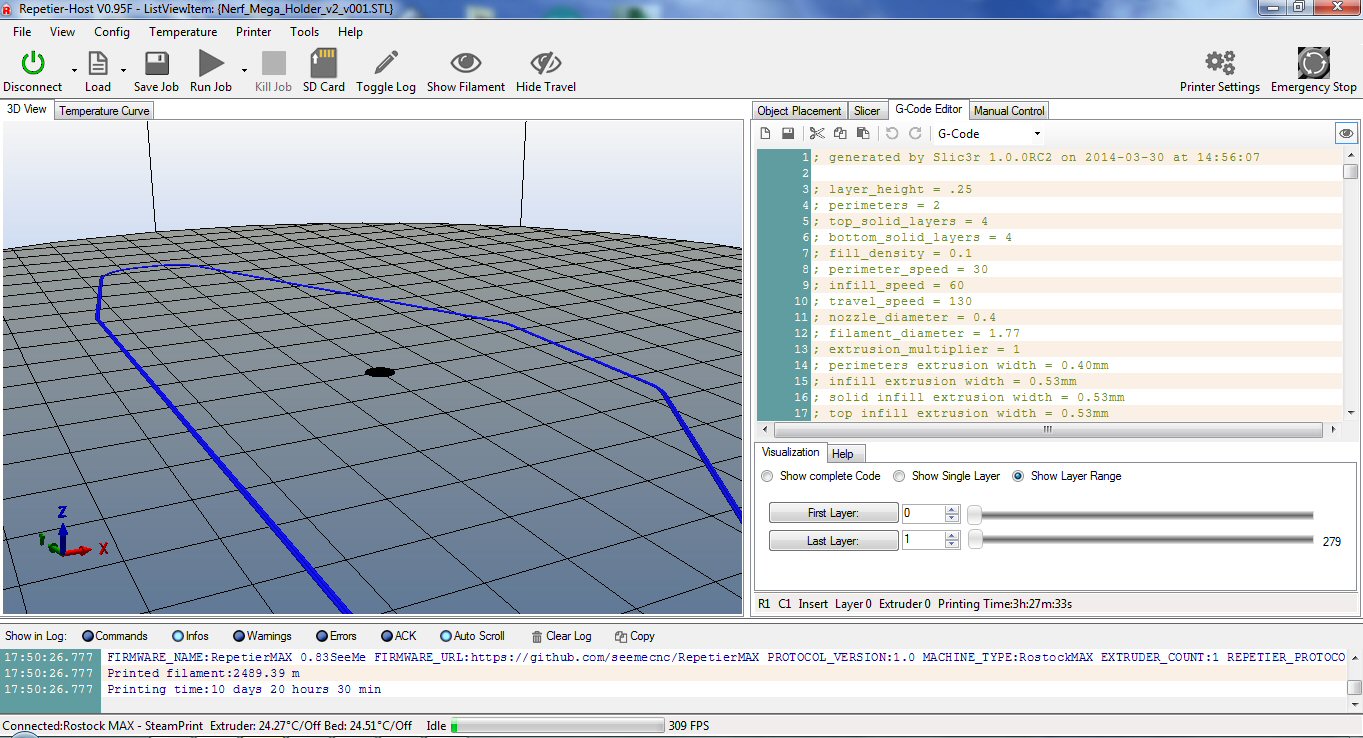
Task: Open Printer Settings gears icon
Action: tap(1219, 64)
